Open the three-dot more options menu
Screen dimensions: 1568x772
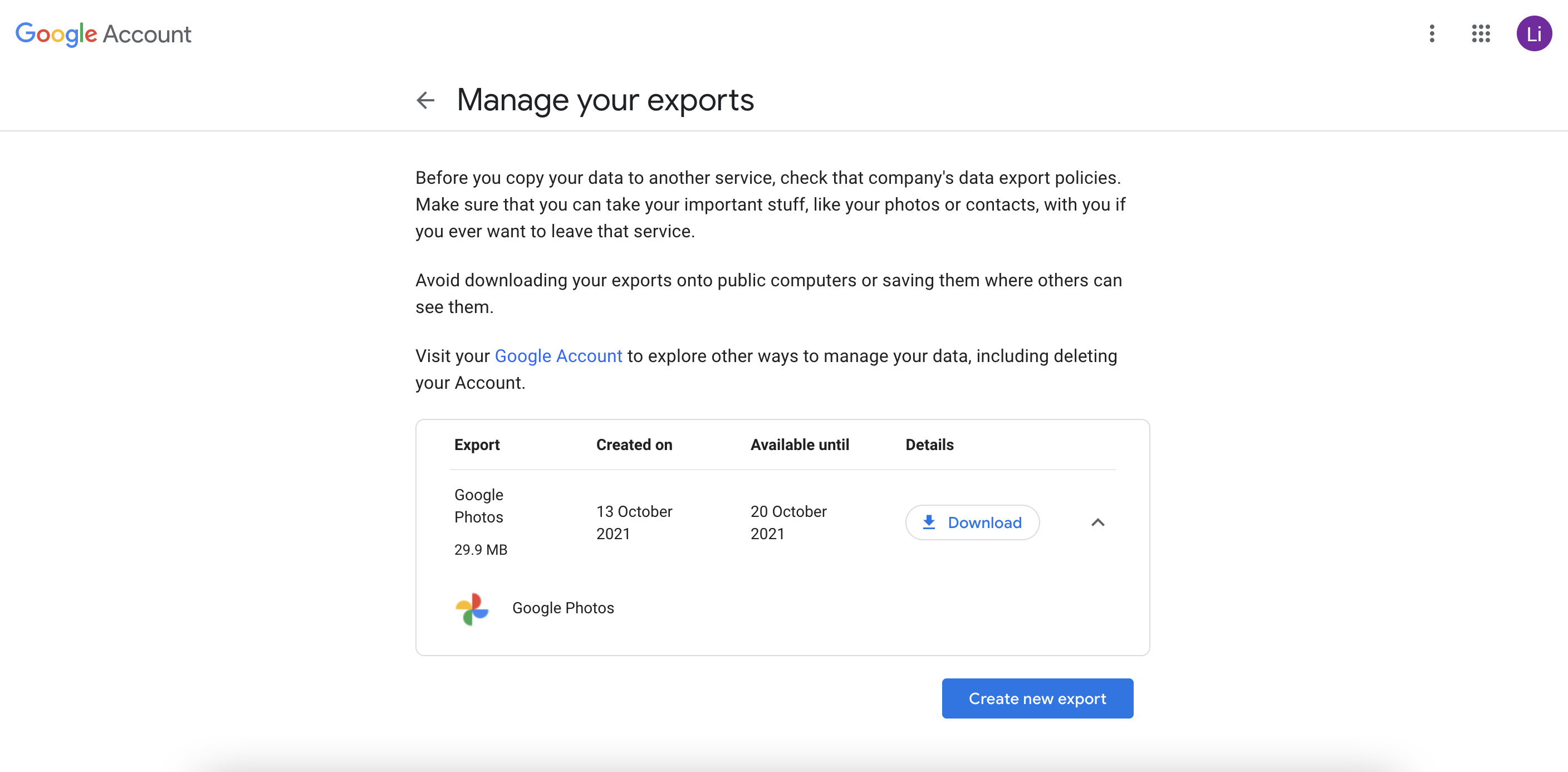(1432, 33)
